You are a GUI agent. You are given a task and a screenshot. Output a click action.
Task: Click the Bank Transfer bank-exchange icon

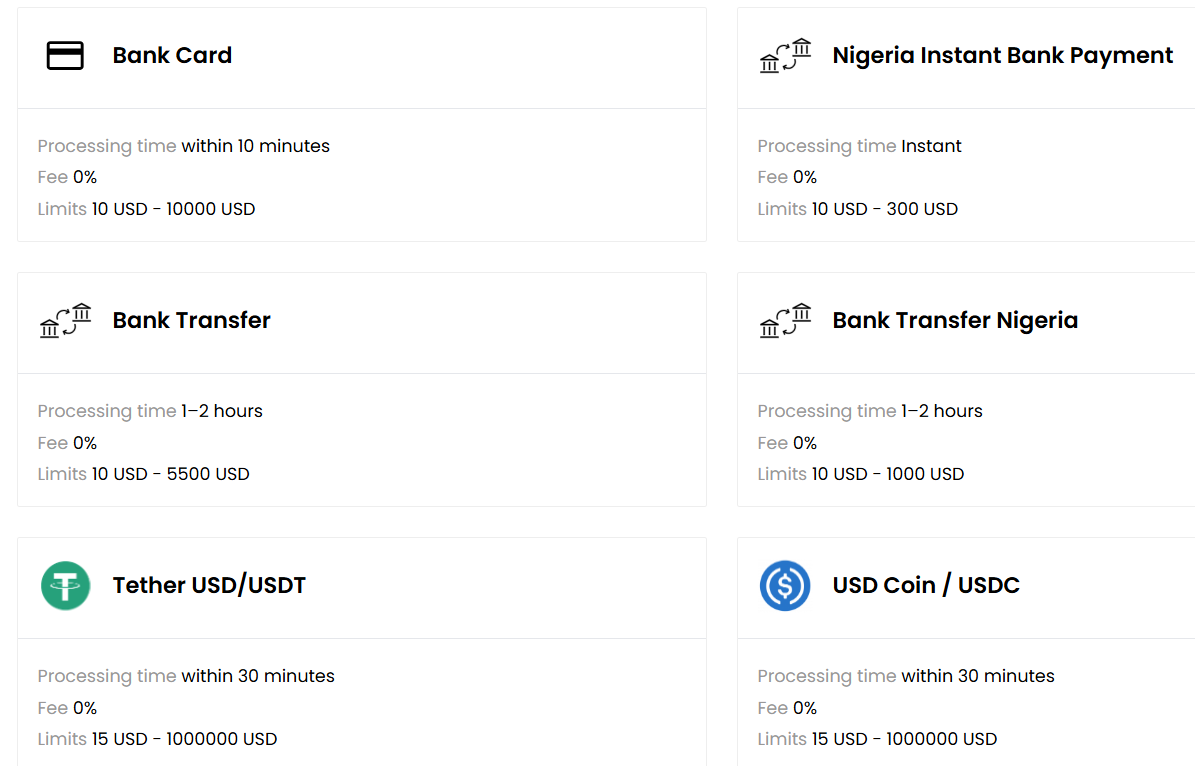coord(65,321)
